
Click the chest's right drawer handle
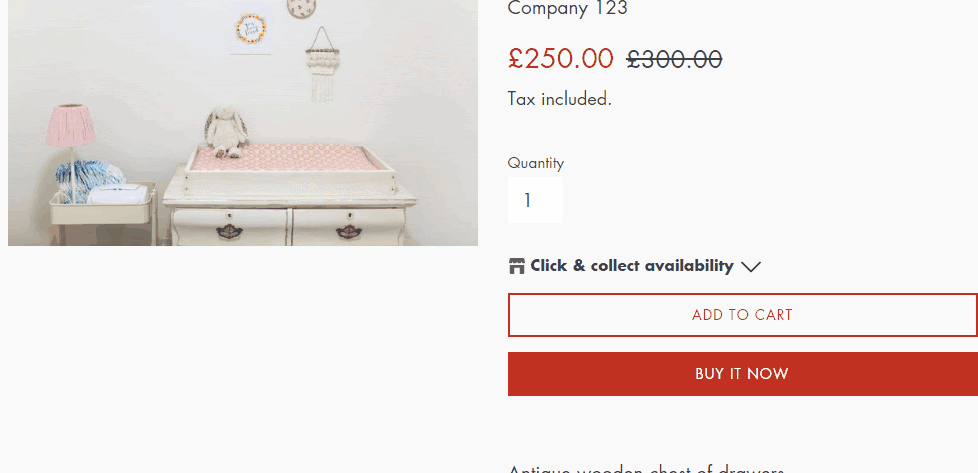[349, 231]
